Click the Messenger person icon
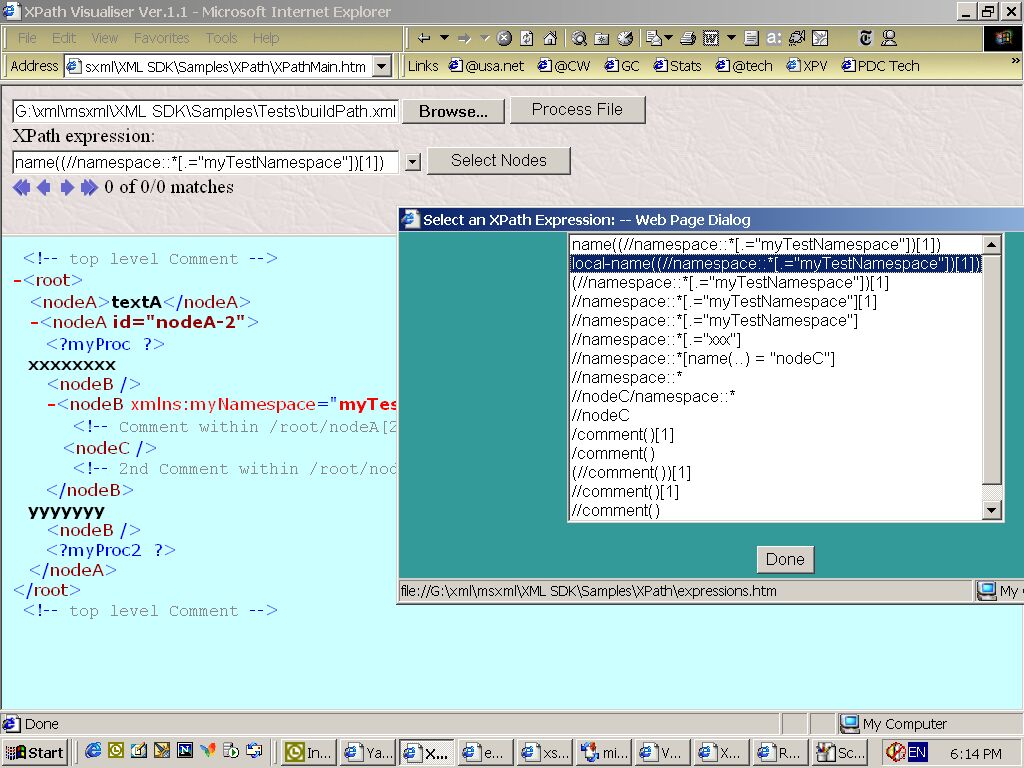This screenshot has width=1024, height=768. 889,39
